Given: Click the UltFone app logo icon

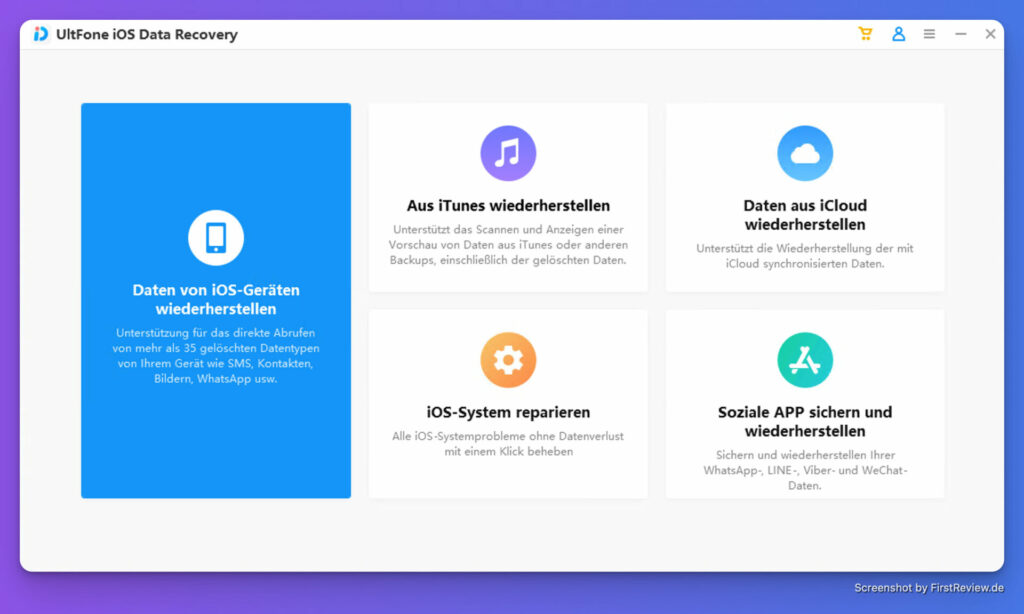Looking at the screenshot, I should pos(41,34).
